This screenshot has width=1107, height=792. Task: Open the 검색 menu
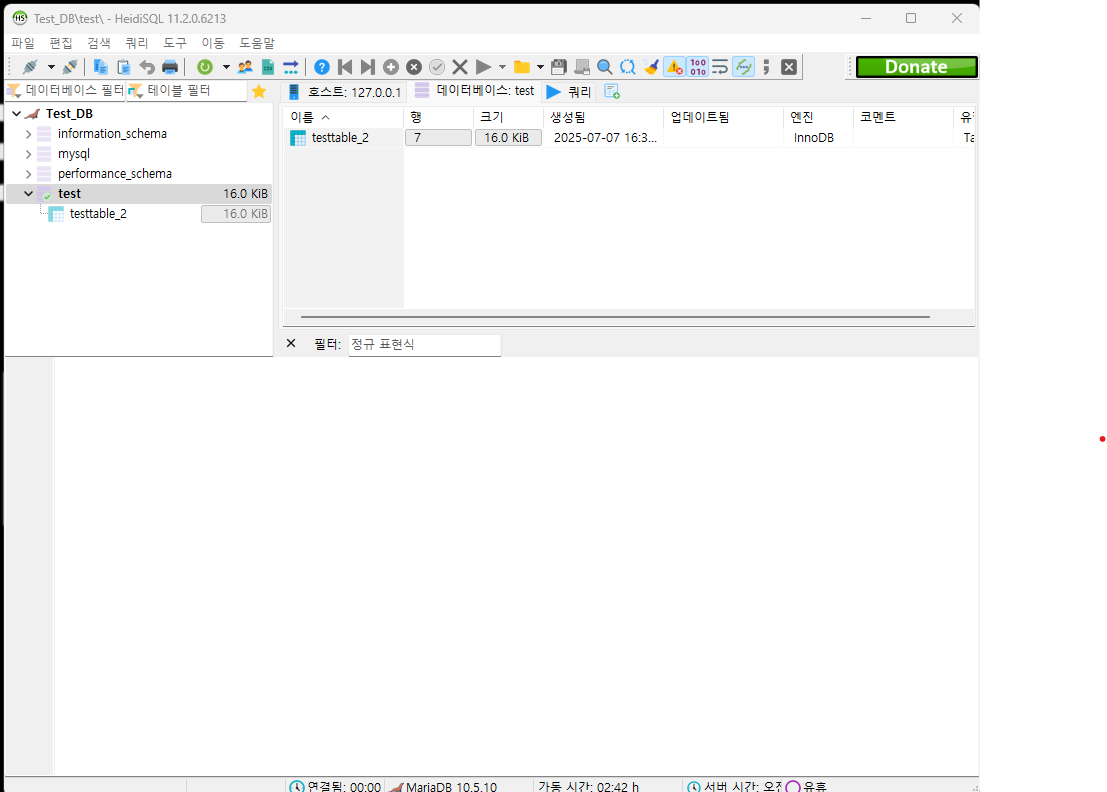(x=99, y=43)
